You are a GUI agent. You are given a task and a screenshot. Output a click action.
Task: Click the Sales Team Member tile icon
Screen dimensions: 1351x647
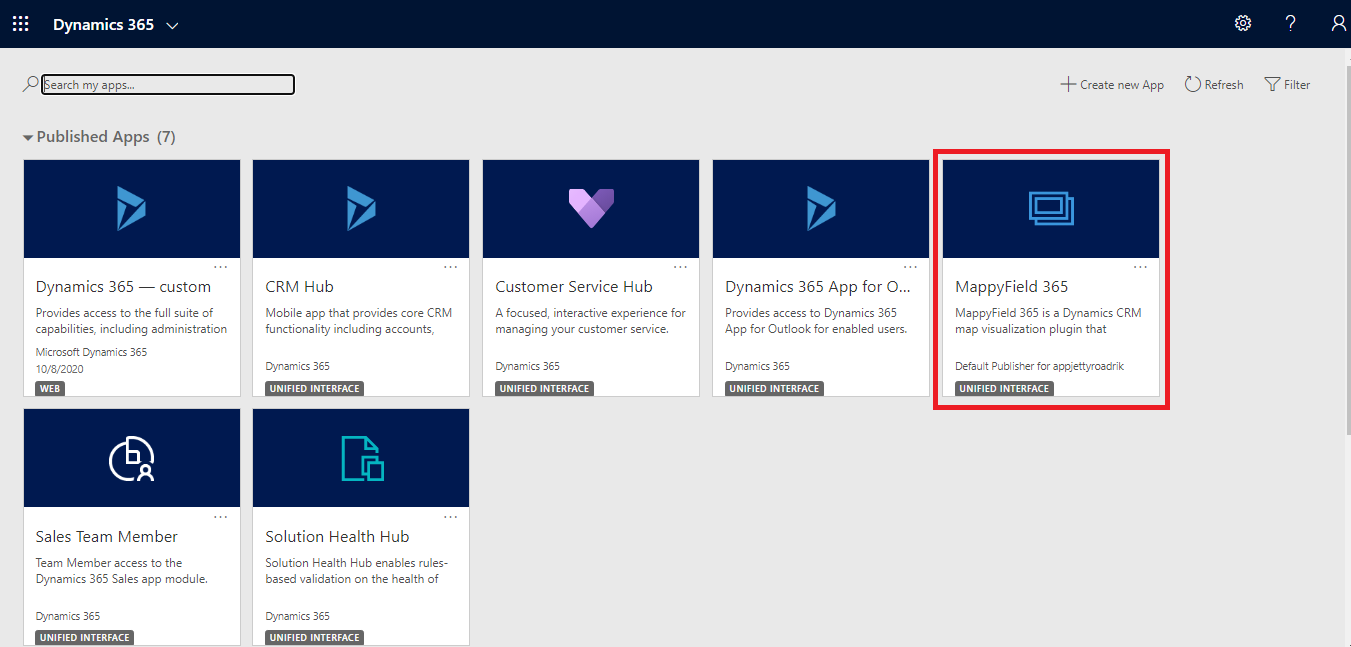(x=131, y=458)
